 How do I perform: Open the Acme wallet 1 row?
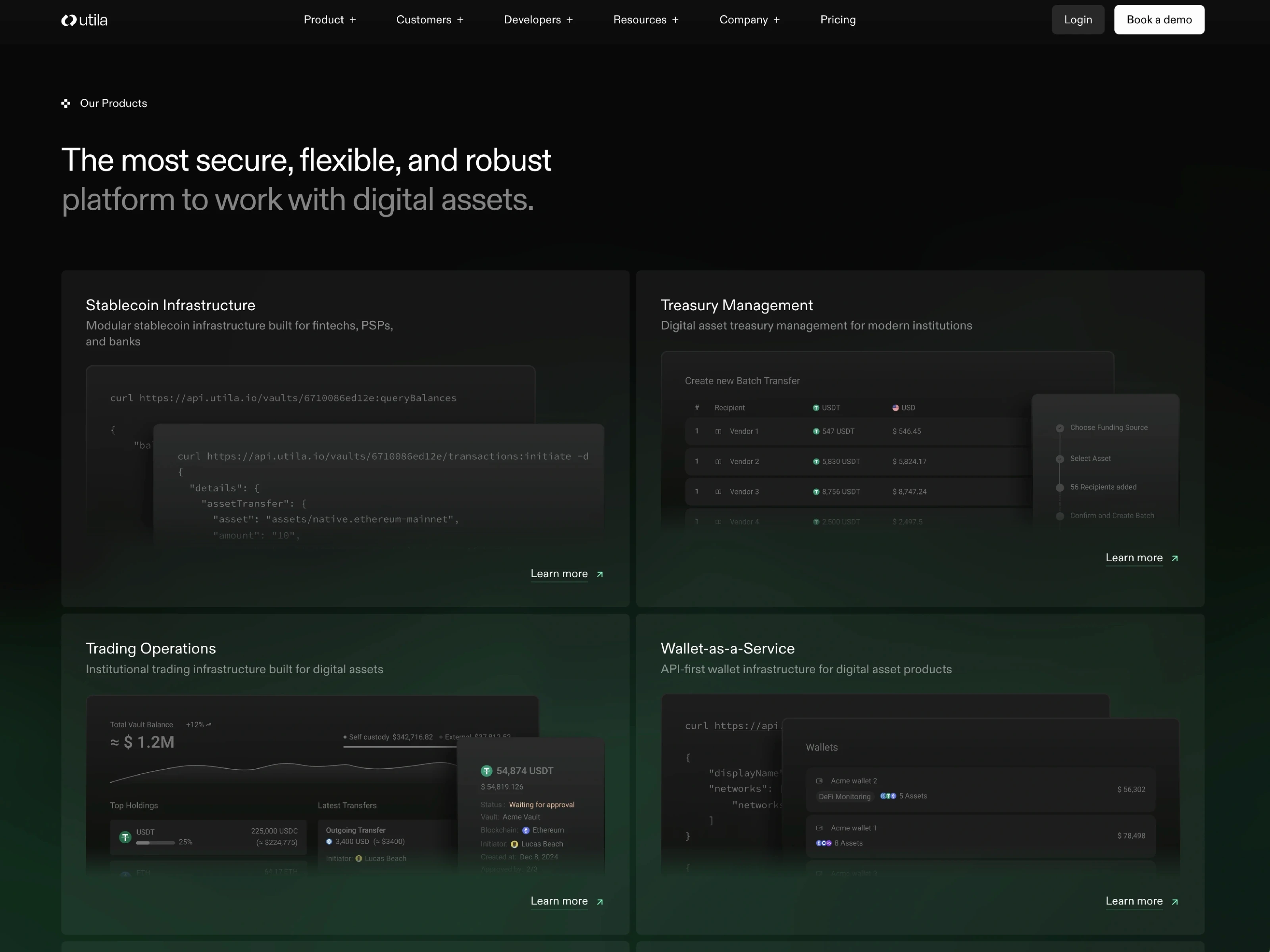981,836
